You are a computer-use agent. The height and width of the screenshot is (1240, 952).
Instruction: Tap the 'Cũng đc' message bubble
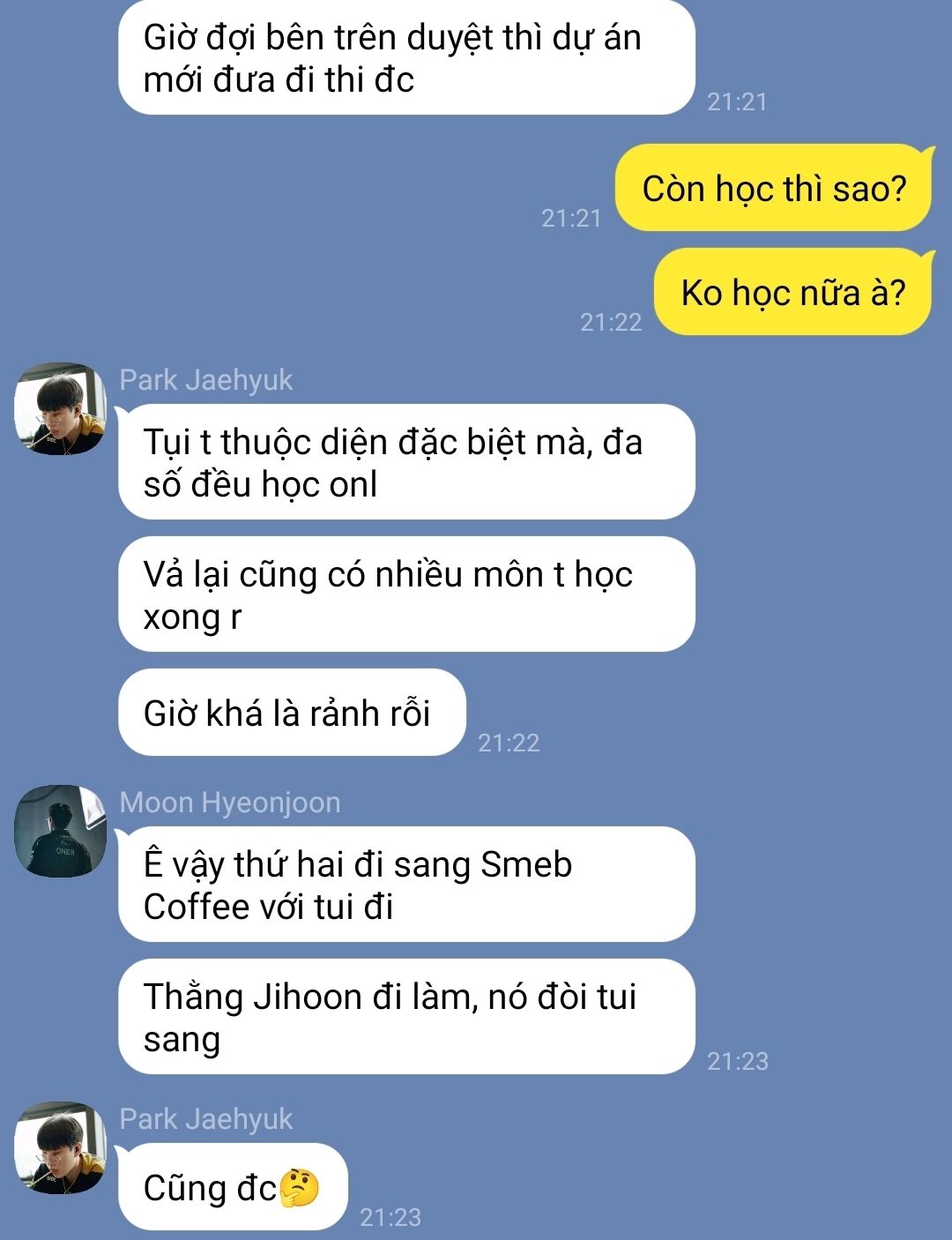[x=233, y=1187]
